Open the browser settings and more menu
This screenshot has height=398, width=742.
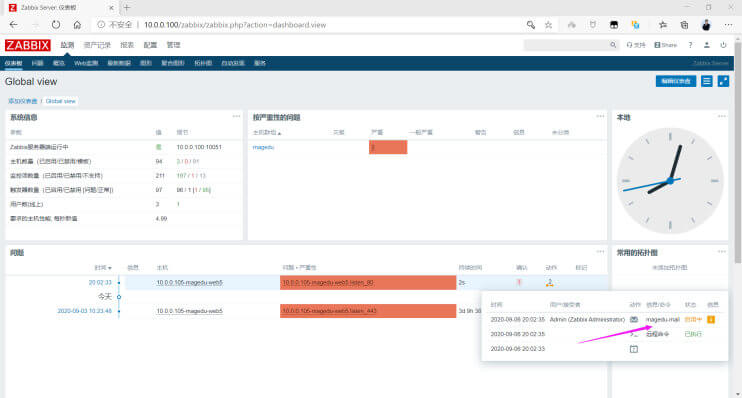click(728, 25)
